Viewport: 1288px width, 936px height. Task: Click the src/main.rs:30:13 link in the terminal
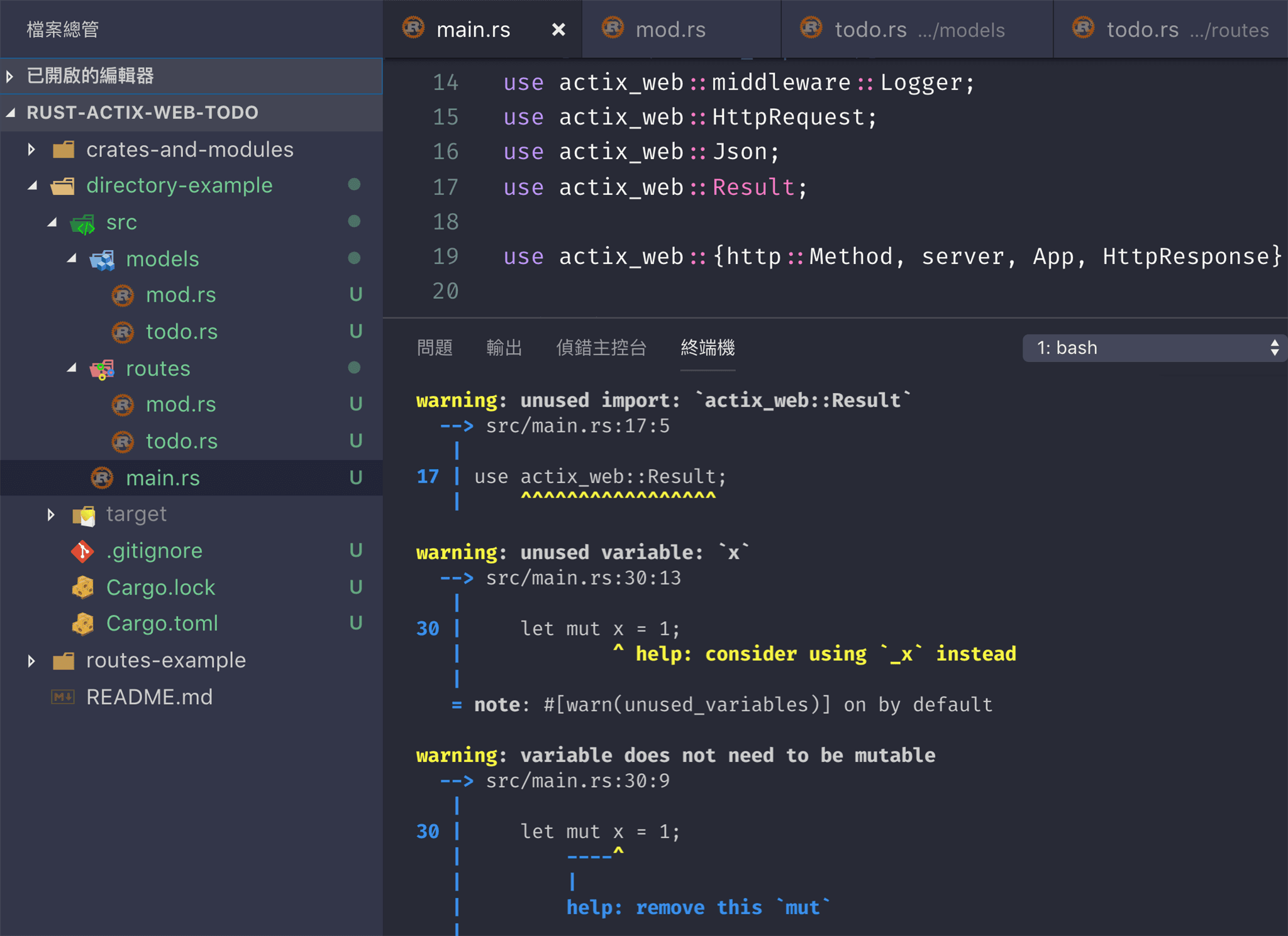tap(582, 578)
